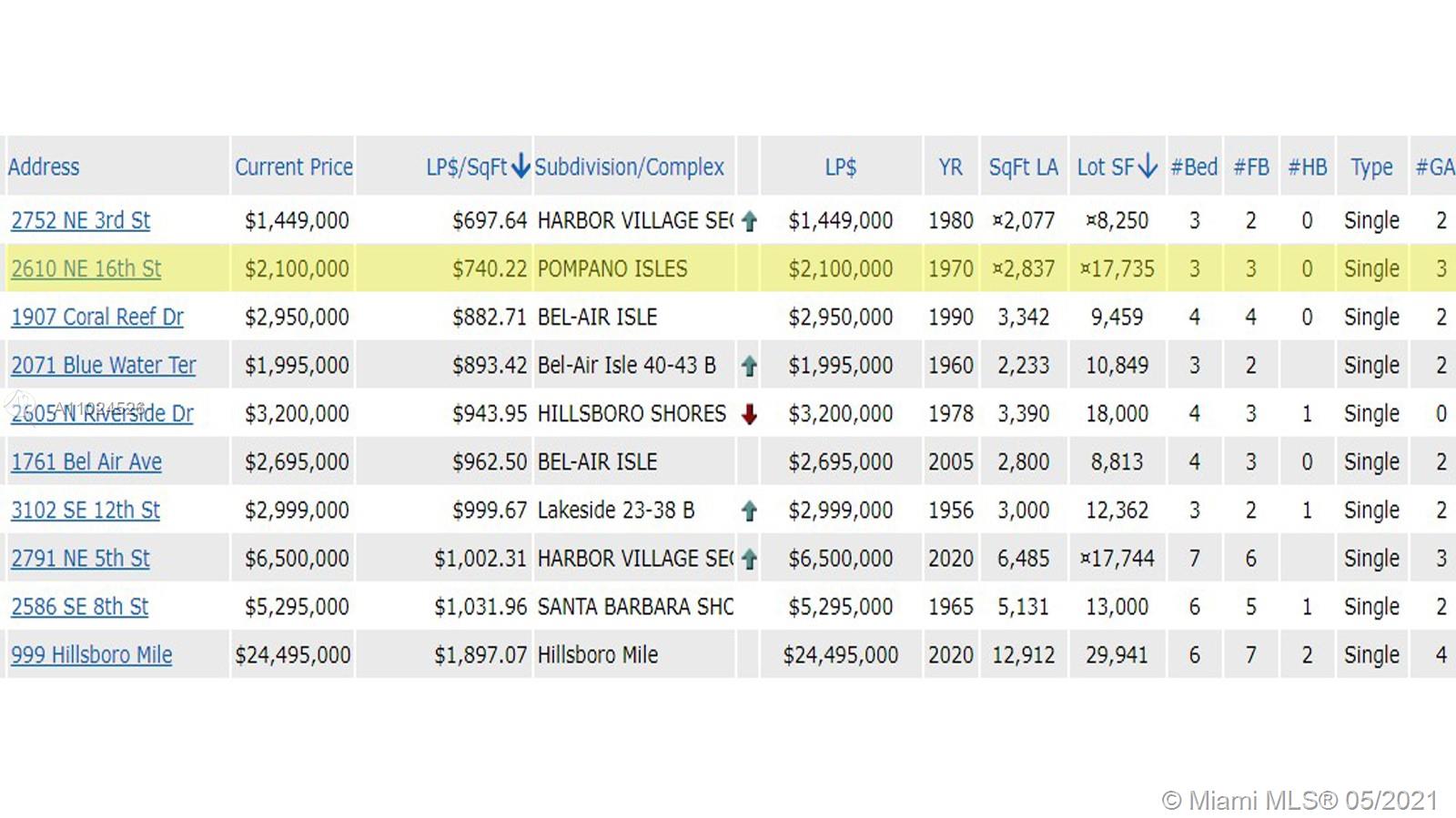Click the green up arrow on Bel-Air Isle 40-43 B row
Image resolution: width=1456 pixels, height=818 pixels.
pos(749,366)
